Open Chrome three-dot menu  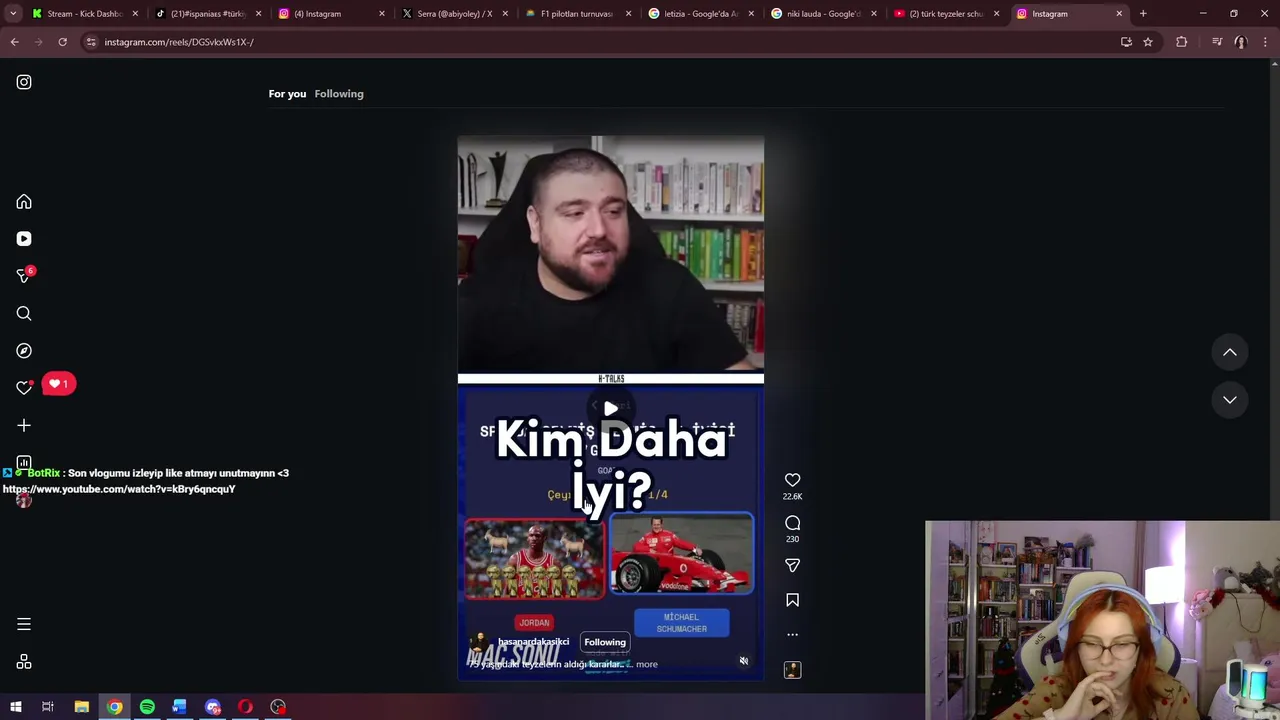pyautogui.click(x=1265, y=42)
